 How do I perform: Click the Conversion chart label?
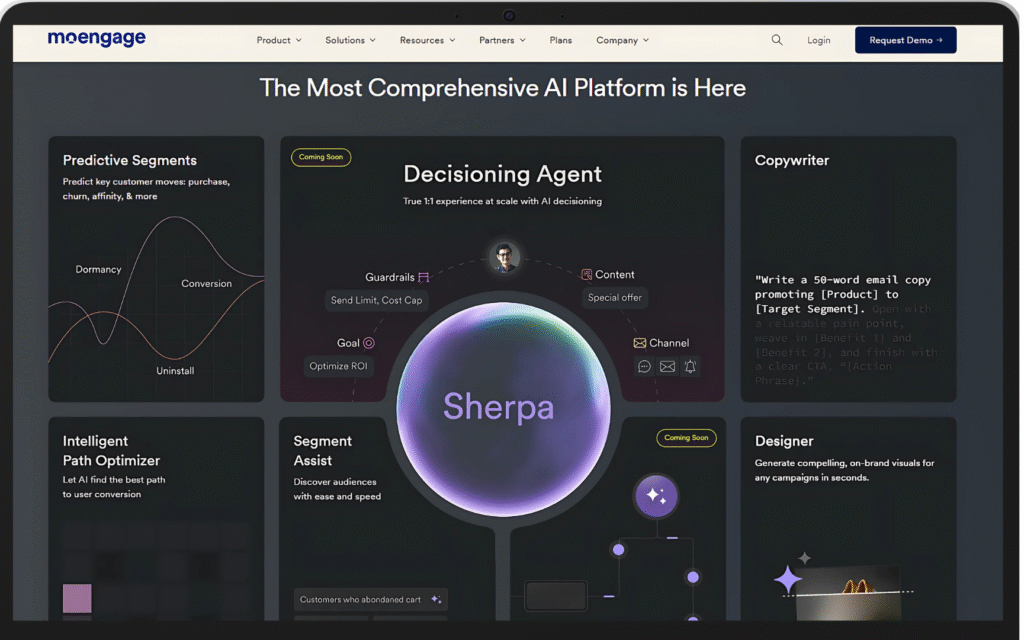(206, 283)
